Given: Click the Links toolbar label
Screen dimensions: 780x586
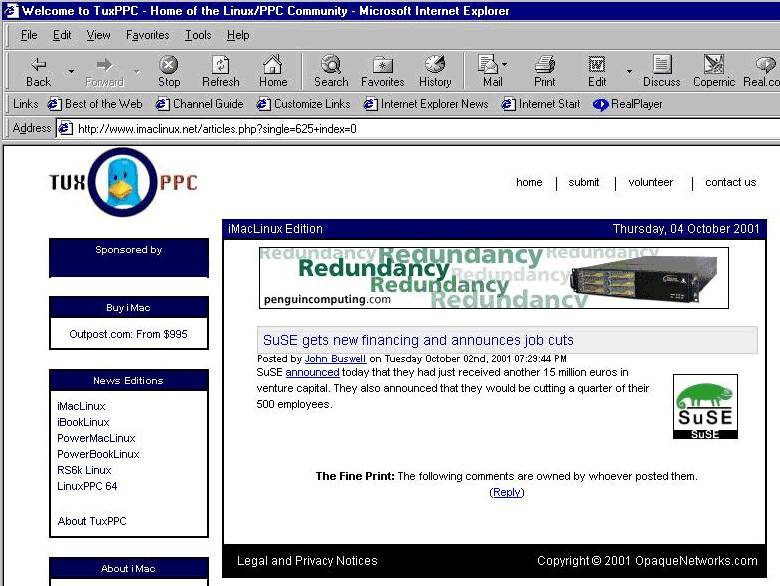Looking at the screenshot, I should [x=25, y=104].
